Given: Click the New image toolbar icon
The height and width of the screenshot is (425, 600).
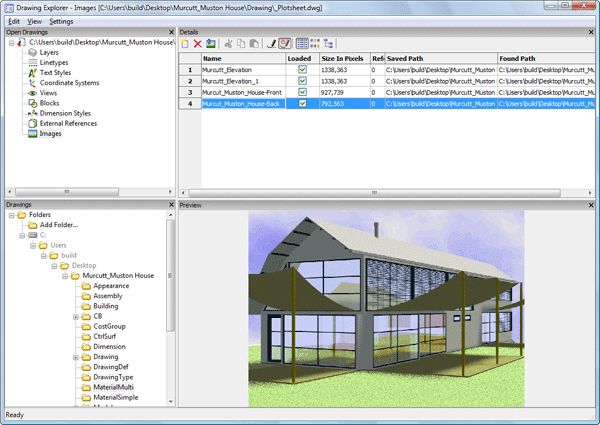Looking at the screenshot, I should (185, 44).
